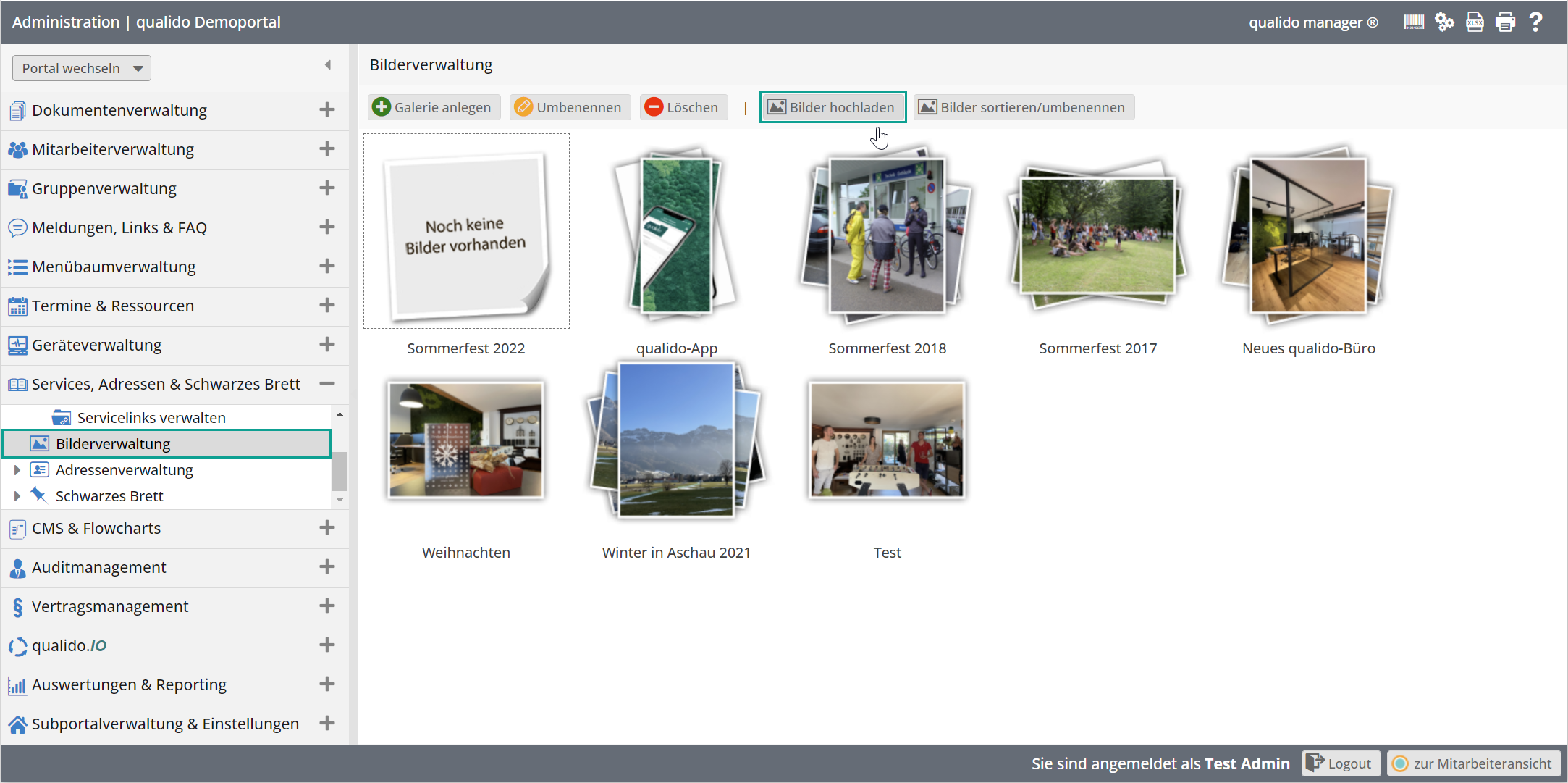The width and height of the screenshot is (1568, 783).
Task: Click the Services book icon
Action: 17,385
